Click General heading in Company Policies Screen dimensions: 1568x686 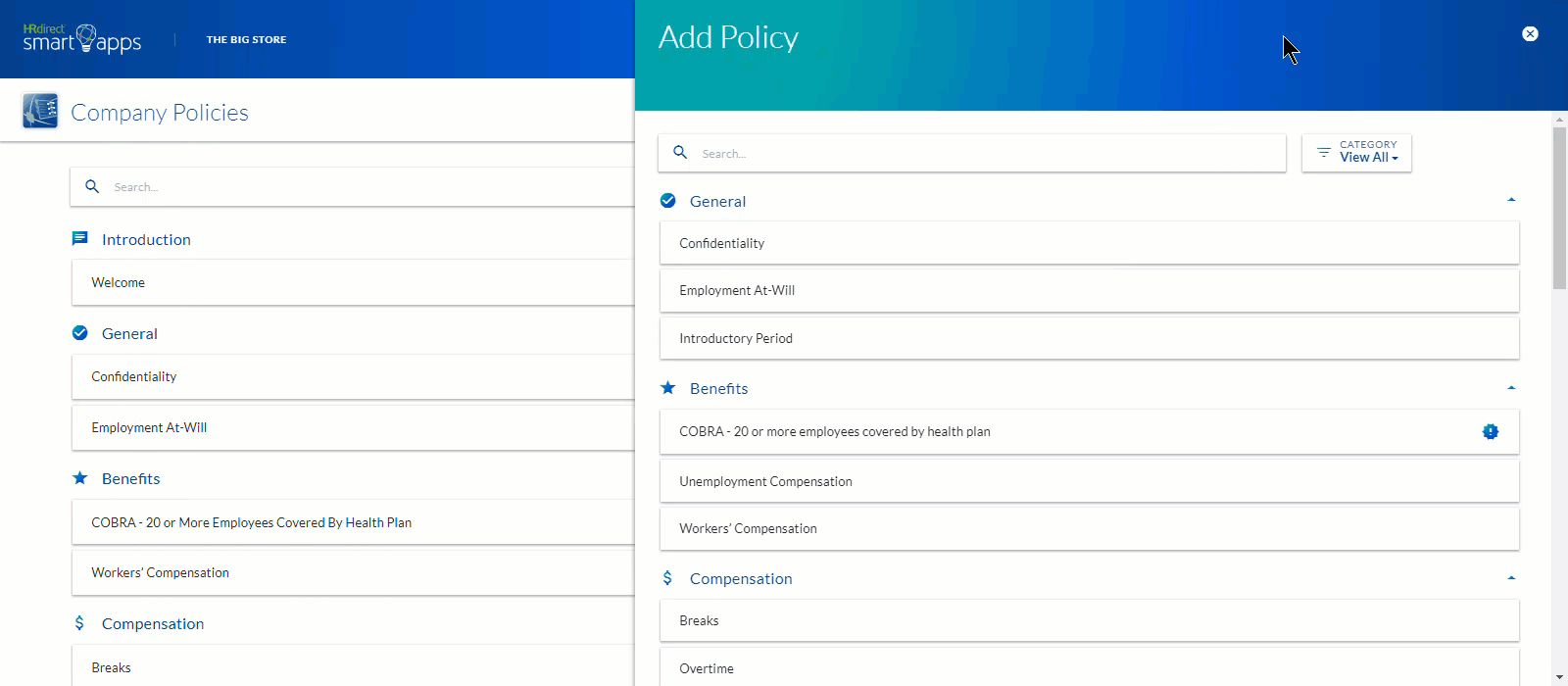[x=129, y=333]
